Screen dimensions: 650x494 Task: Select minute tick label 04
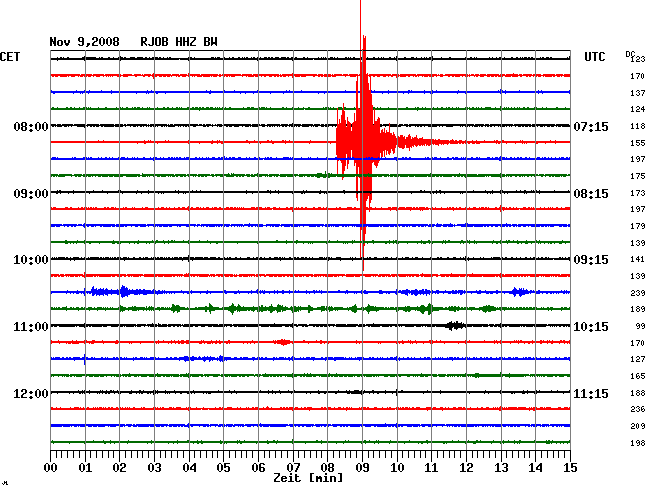point(189,467)
